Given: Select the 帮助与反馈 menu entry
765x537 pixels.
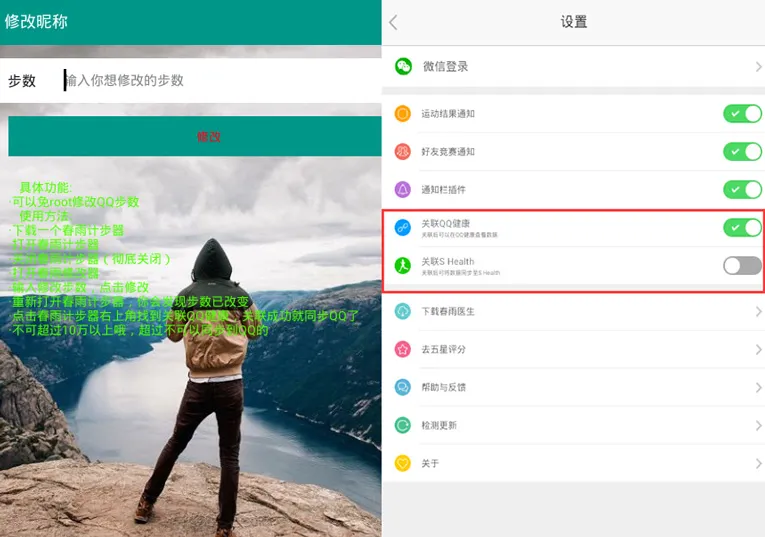Looking at the screenshot, I should click(x=573, y=387).
